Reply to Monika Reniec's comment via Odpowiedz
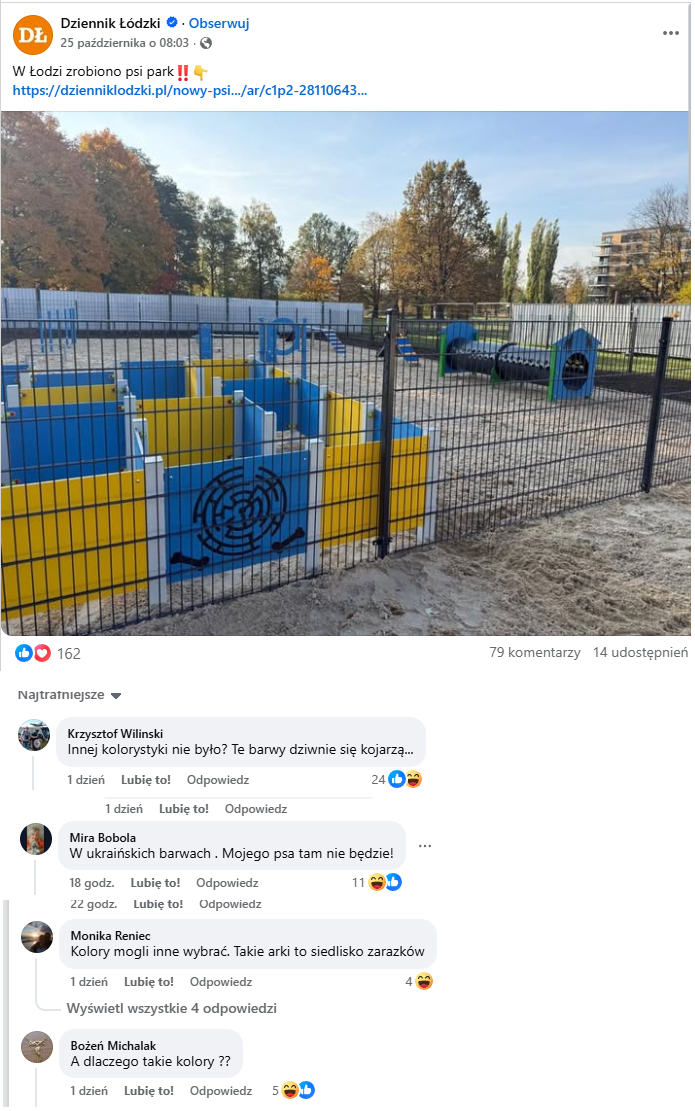 click(221, 982)
